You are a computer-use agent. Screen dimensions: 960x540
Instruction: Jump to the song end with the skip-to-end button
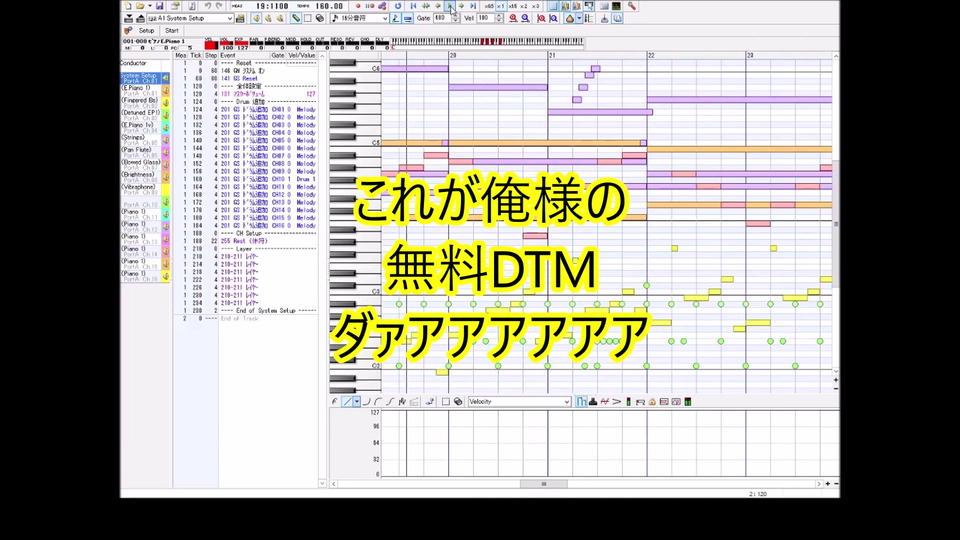473,6
